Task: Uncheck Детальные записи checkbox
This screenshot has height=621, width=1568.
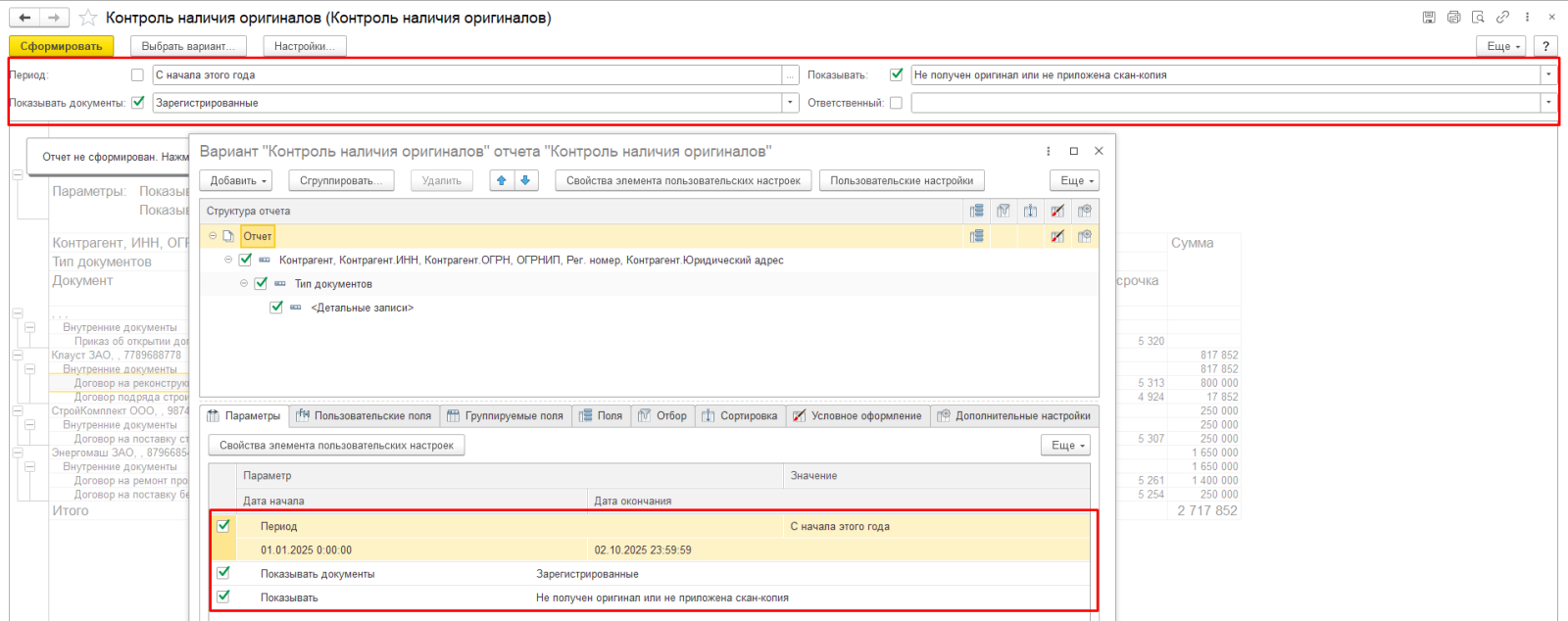Action: pyautogui.click(x=276, y=308)
